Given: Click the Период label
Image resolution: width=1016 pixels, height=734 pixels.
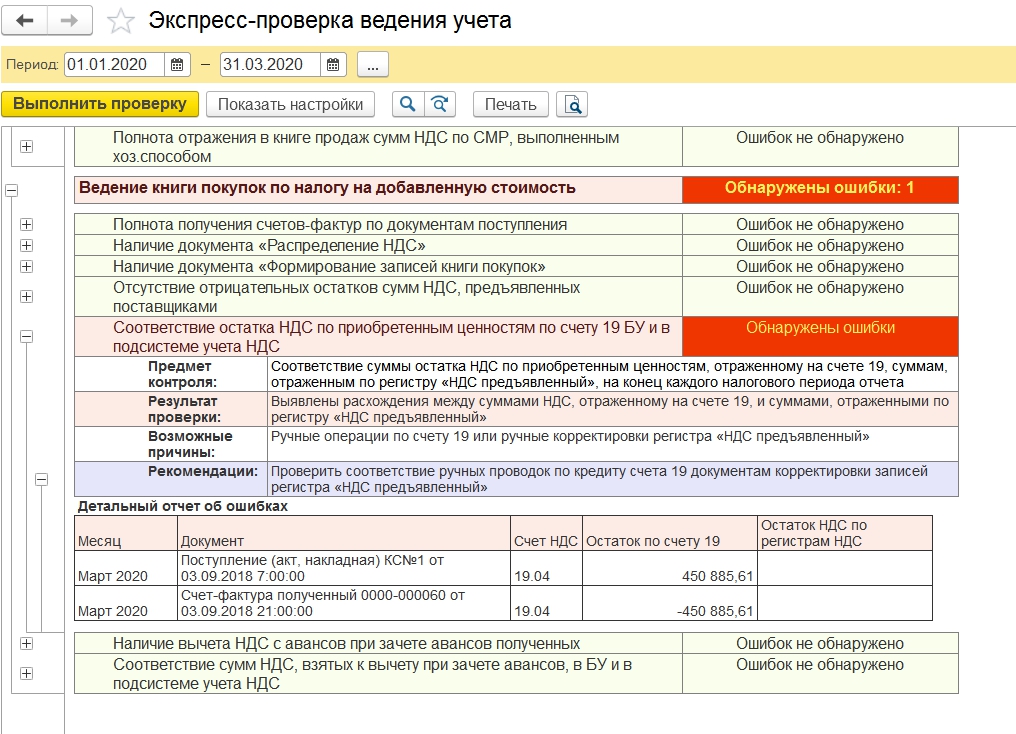Looking at the screenshot, I should point(32,65).
